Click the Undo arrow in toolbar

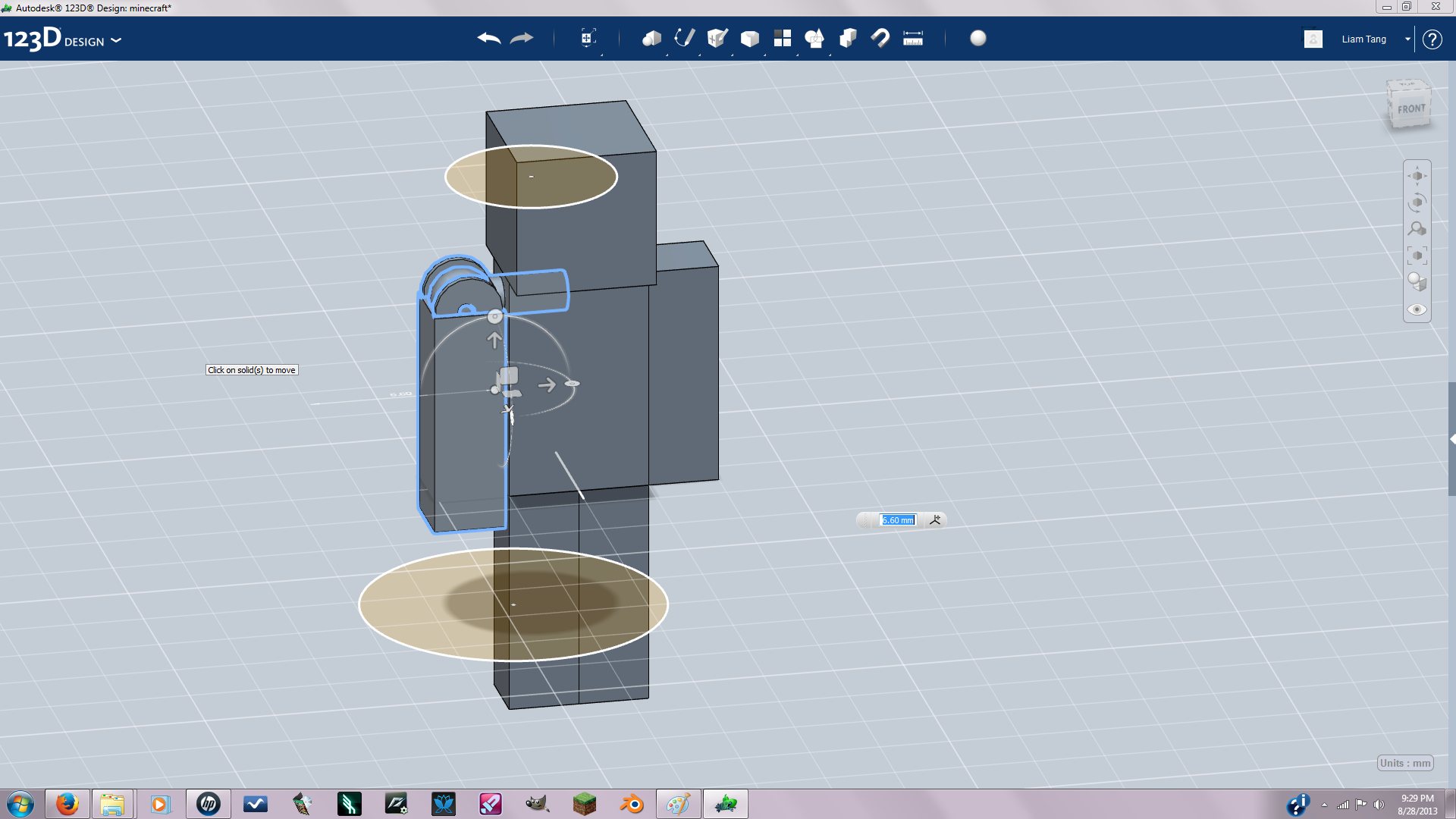[x=489, y=38]
